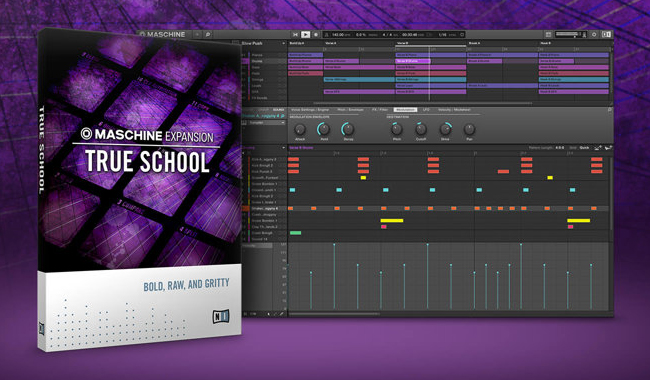This screenshot has width=650, height=380.
Task: Click the headphone cue icon
Action: (x=584, y=35)
